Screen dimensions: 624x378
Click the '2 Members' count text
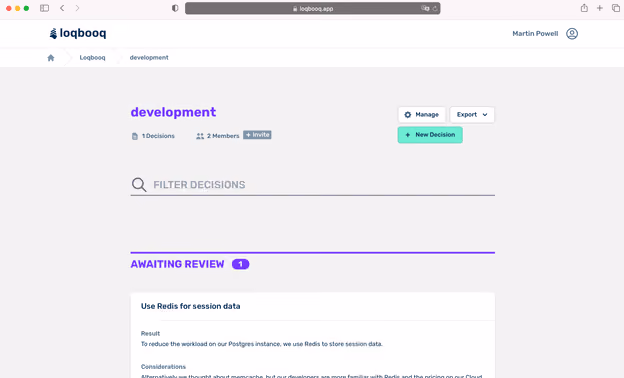[223, 136]
